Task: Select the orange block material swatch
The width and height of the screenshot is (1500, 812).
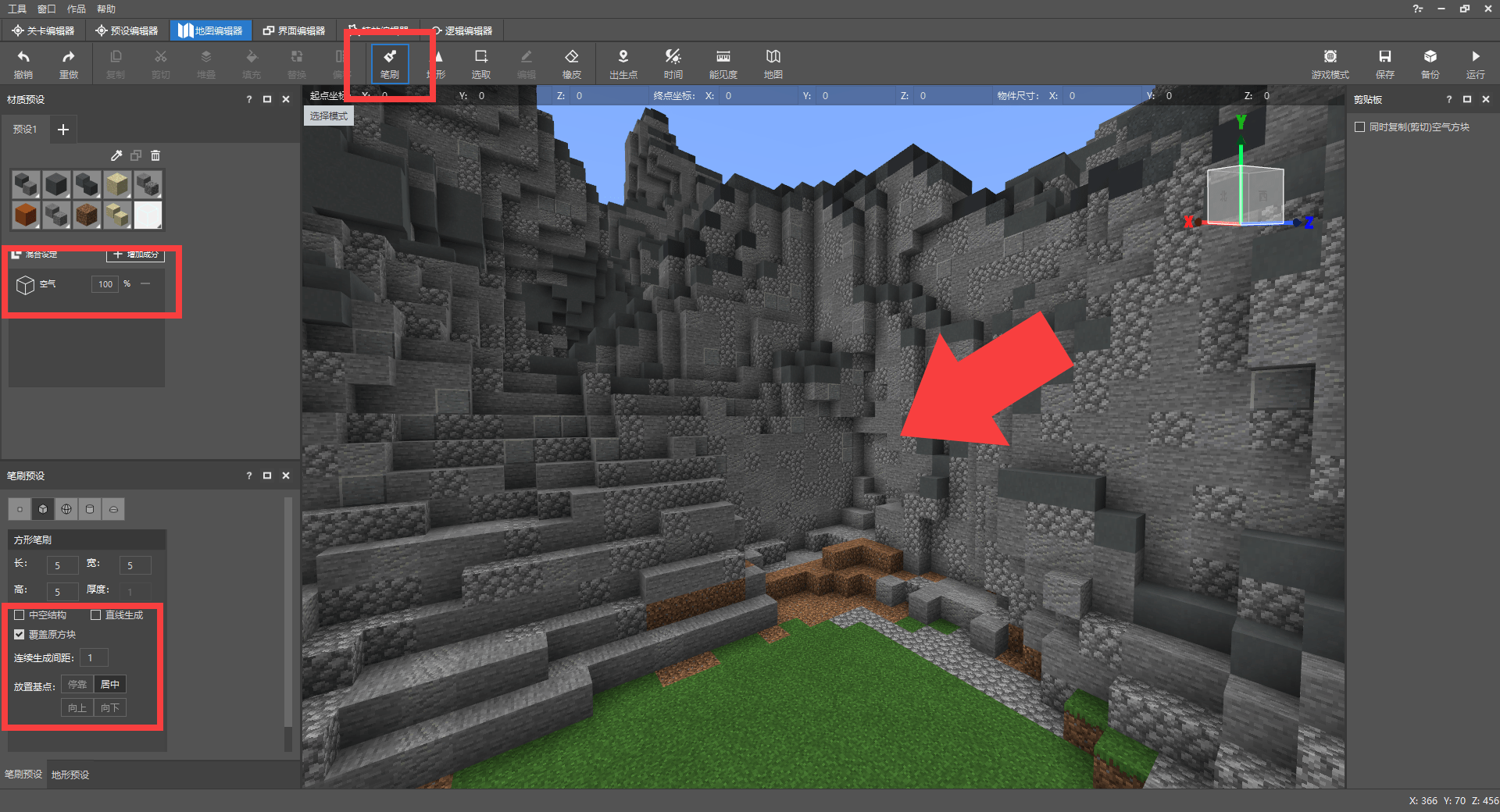Action: click(x=26, y=215)
